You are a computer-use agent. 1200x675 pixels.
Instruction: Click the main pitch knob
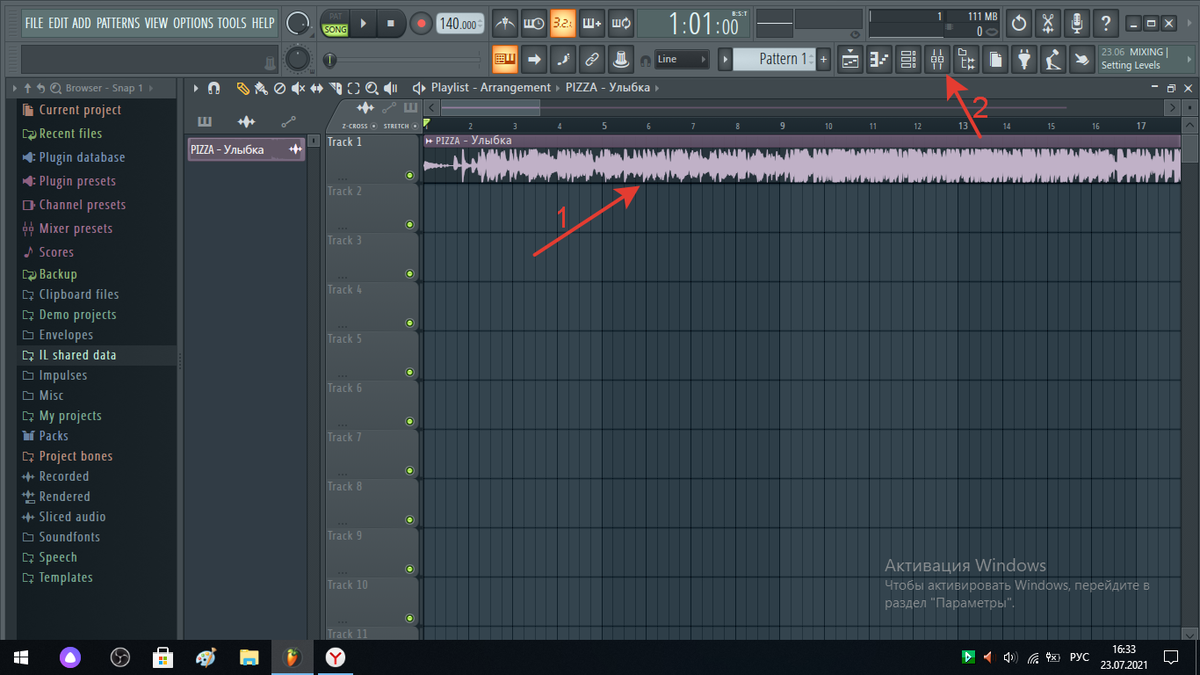tap(298, 60)
